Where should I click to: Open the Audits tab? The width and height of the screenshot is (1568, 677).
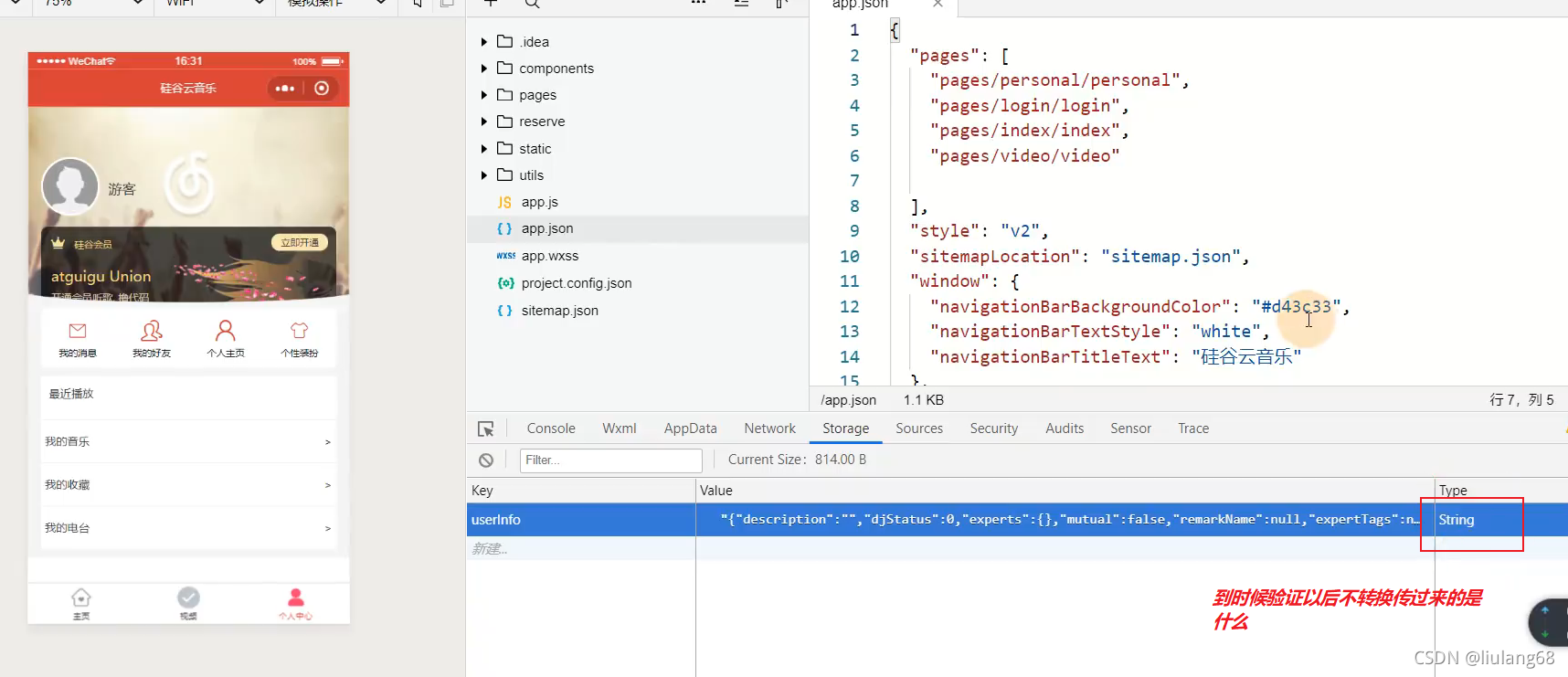1065,428
